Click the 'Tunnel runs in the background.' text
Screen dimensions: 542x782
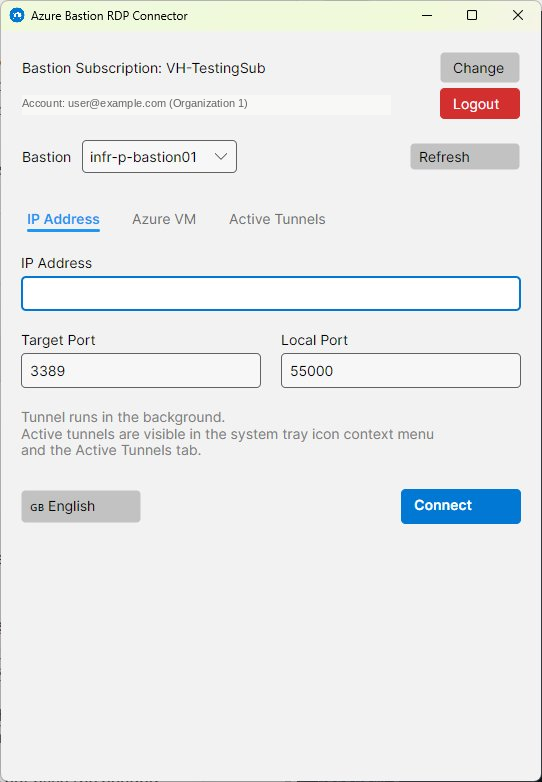point(123,417)
